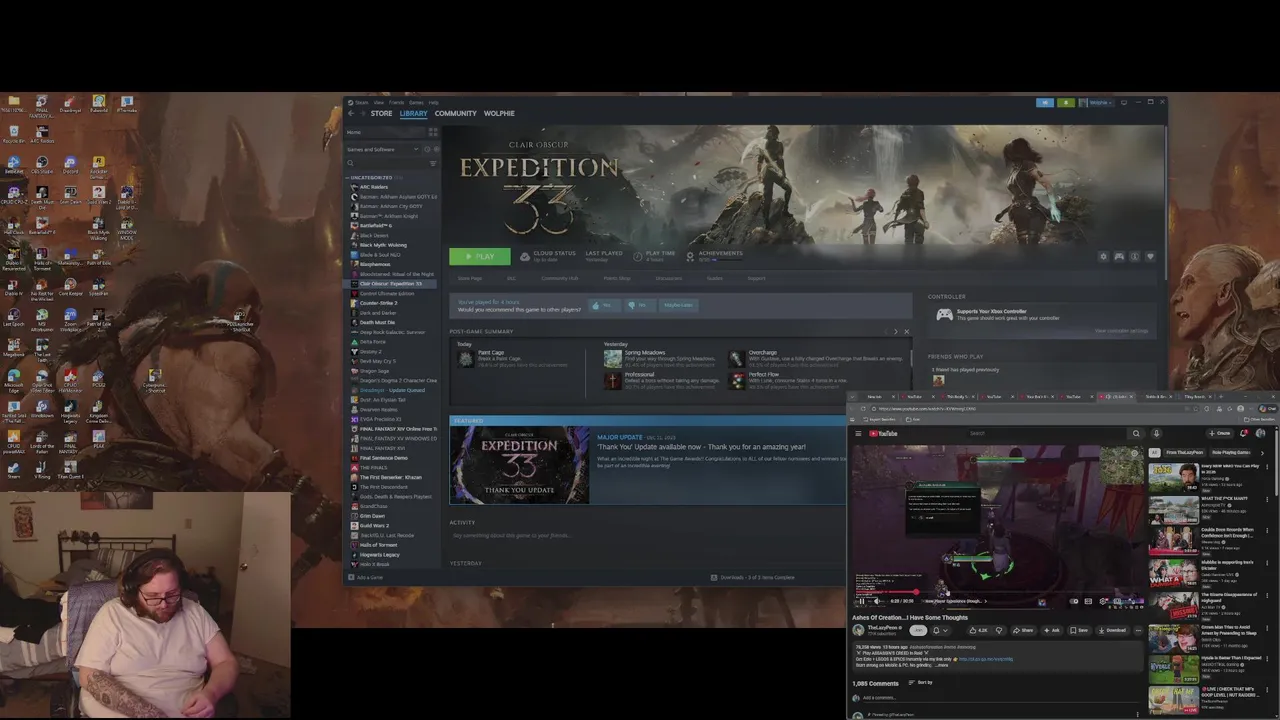Click thumbs-up Yes recommend button
Image resolution: width=1280 pixels, height=720 pixels.
604,305
